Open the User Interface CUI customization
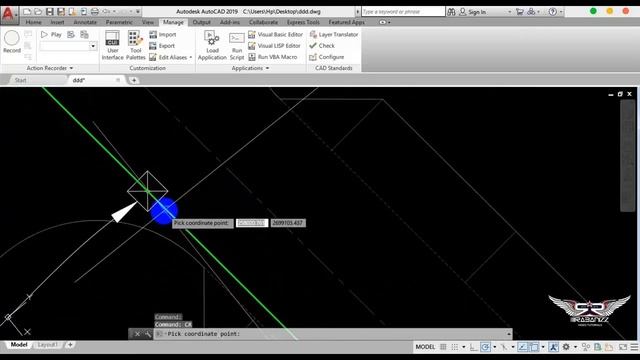 (x=113, y=45)
